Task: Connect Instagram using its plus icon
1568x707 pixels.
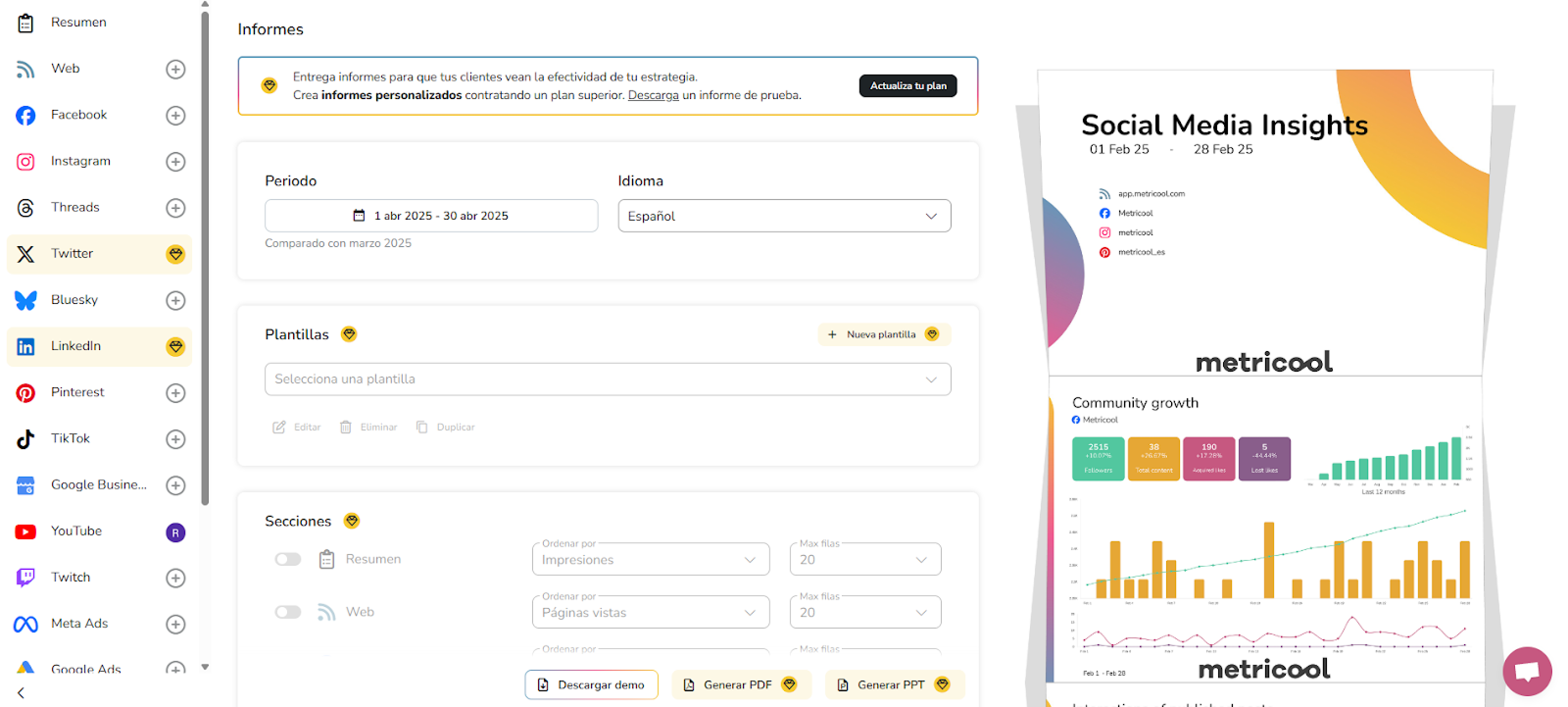Action: (175, 161)
